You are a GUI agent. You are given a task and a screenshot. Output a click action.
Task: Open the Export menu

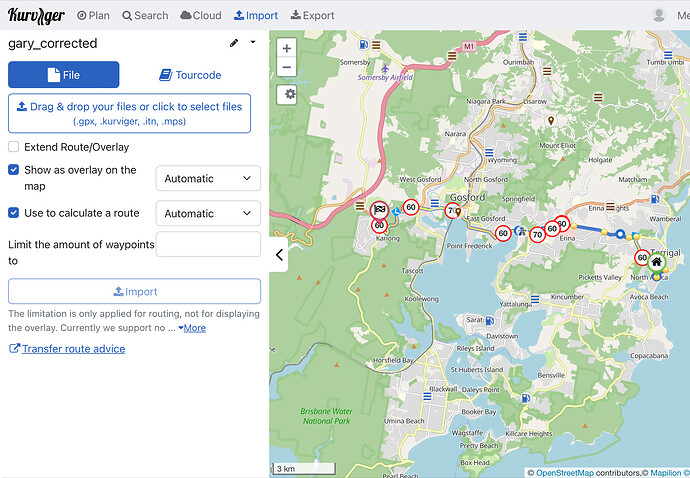312,16
